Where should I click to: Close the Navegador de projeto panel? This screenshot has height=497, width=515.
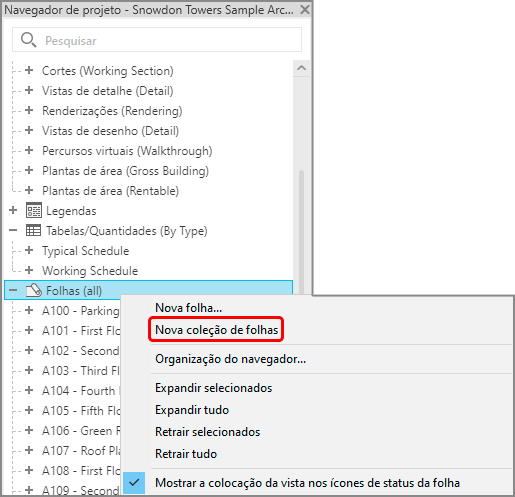[305, 10]
